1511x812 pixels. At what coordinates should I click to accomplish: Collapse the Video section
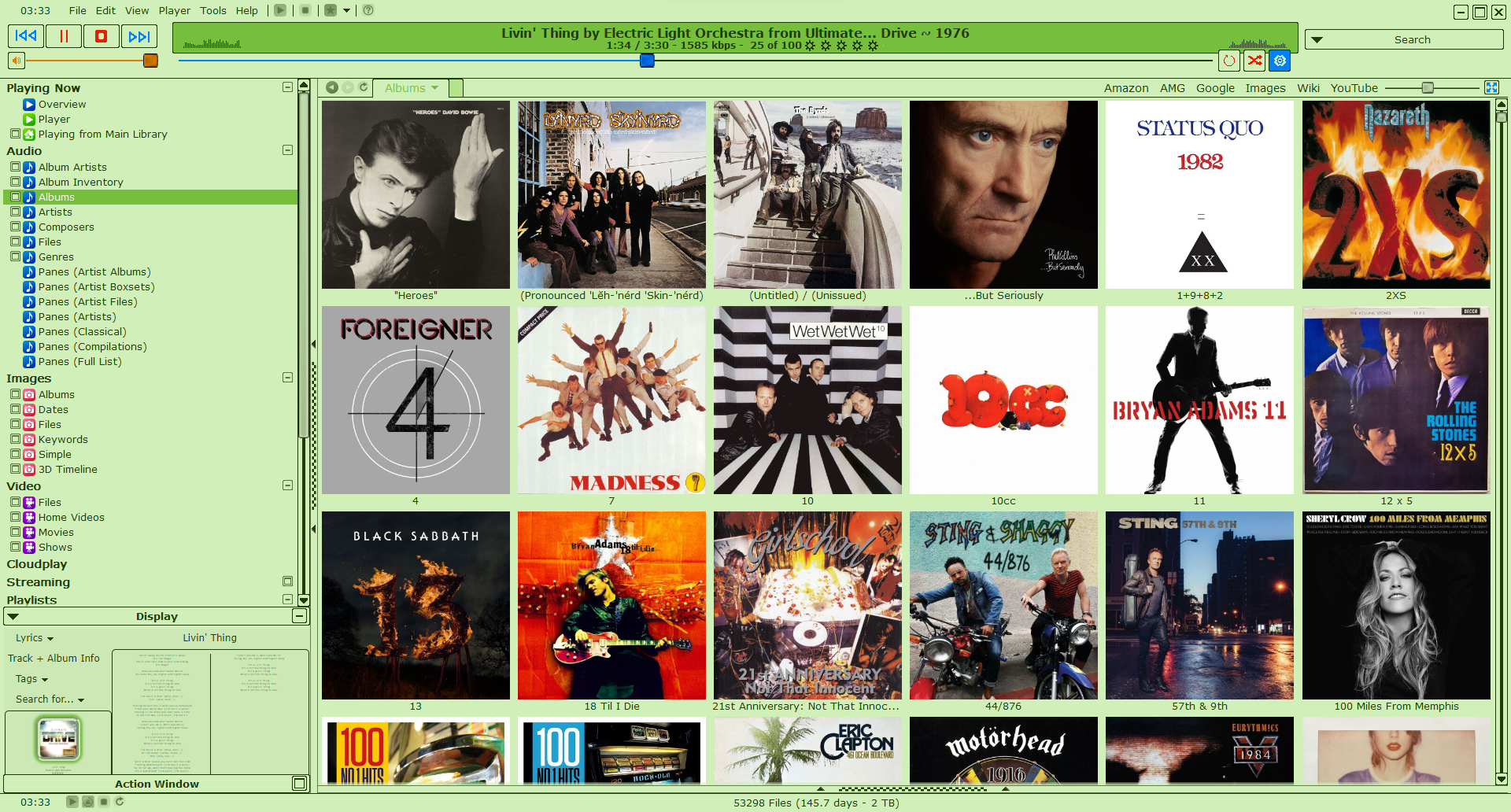pyautogui.click(x=287, y=485)
